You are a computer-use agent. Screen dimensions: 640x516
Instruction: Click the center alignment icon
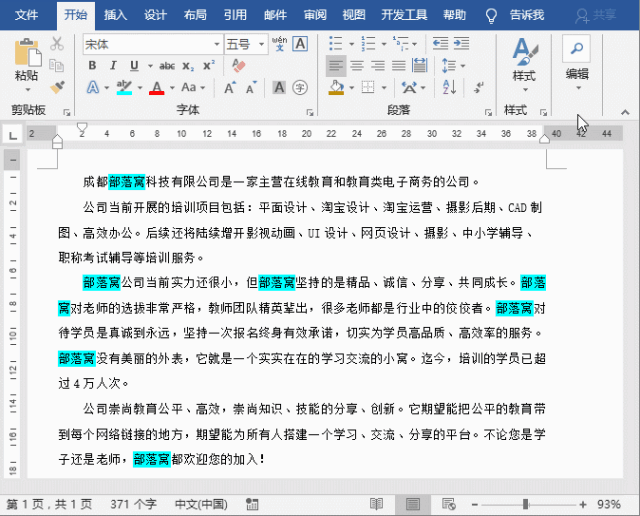point(357,66)
